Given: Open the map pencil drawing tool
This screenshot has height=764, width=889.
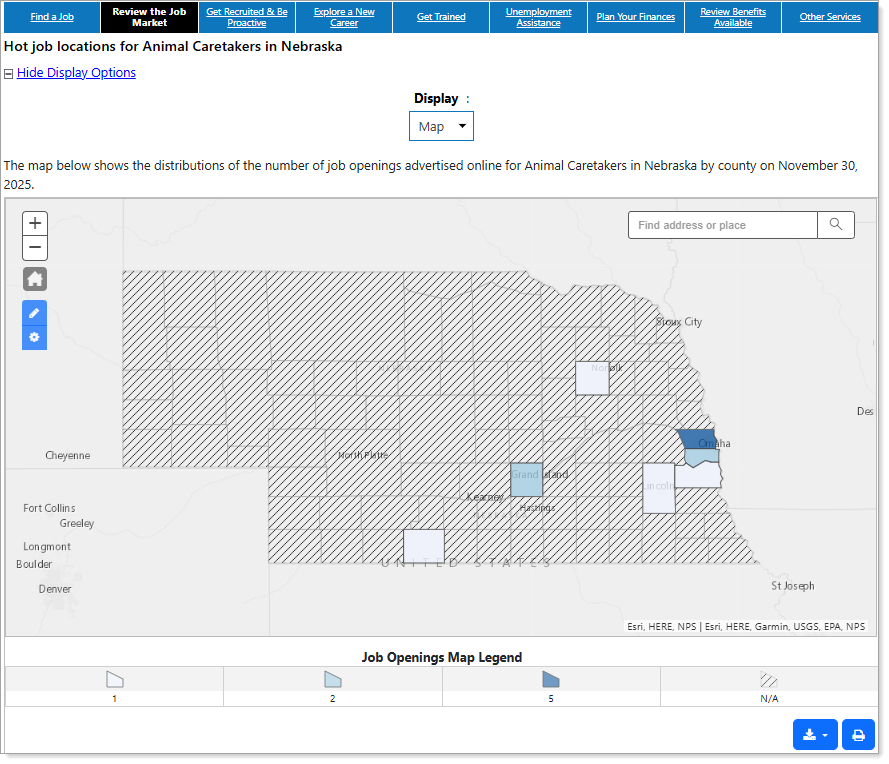Looking at the screenshot, I should pyautogui.click(x=35, y=313).
